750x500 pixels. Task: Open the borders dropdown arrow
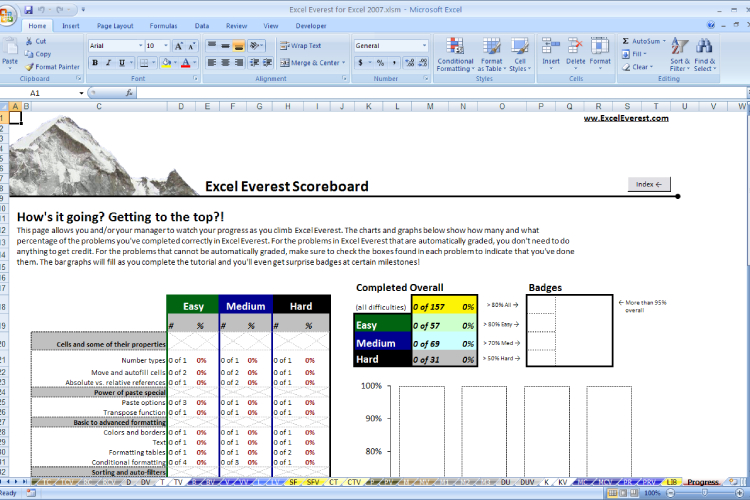(x=154, y=63)
